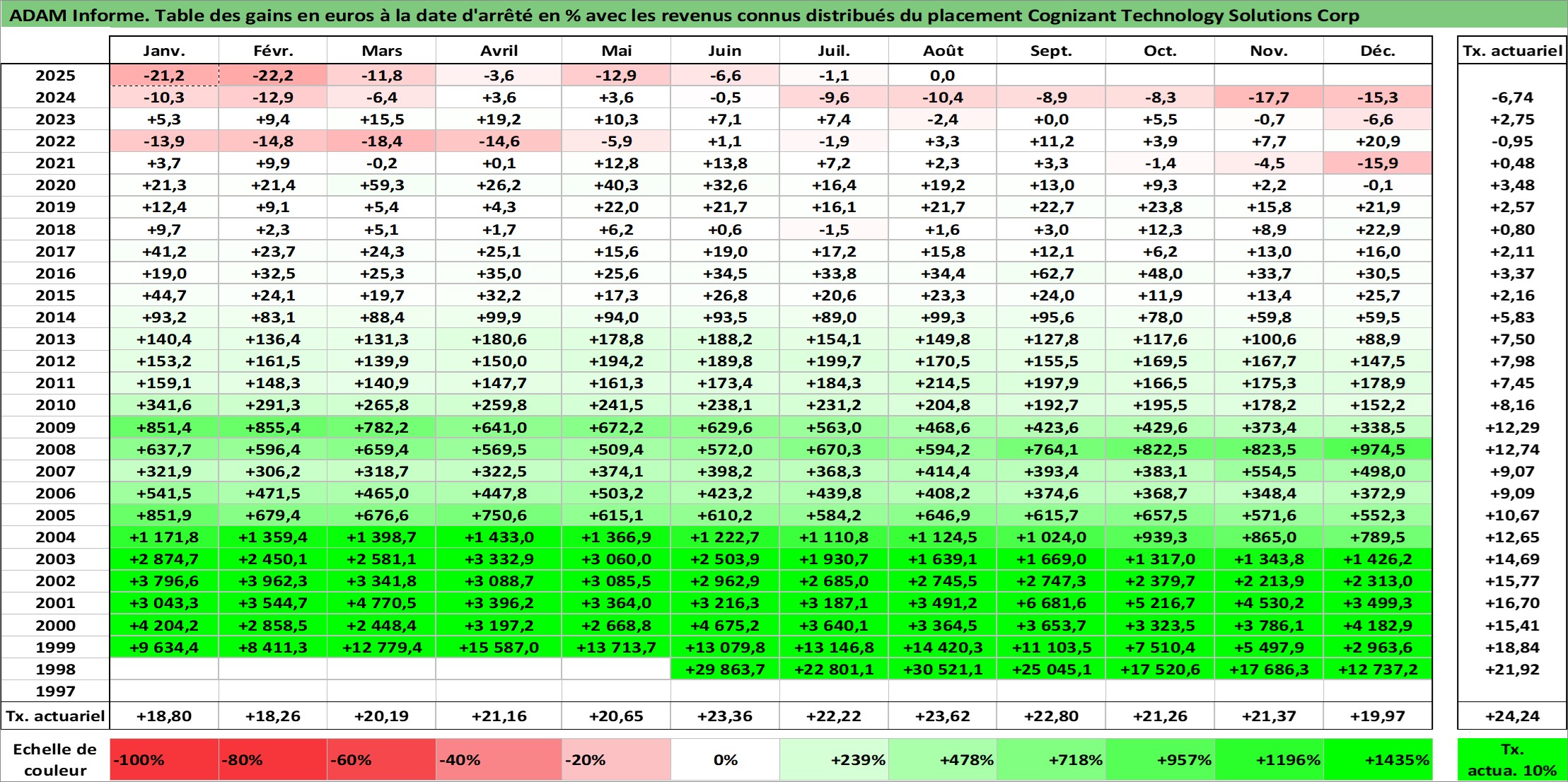Viewport: 1568px width, 782px height.
Task: Click the value +19,2 in April 2023
Action: (499, 119)
